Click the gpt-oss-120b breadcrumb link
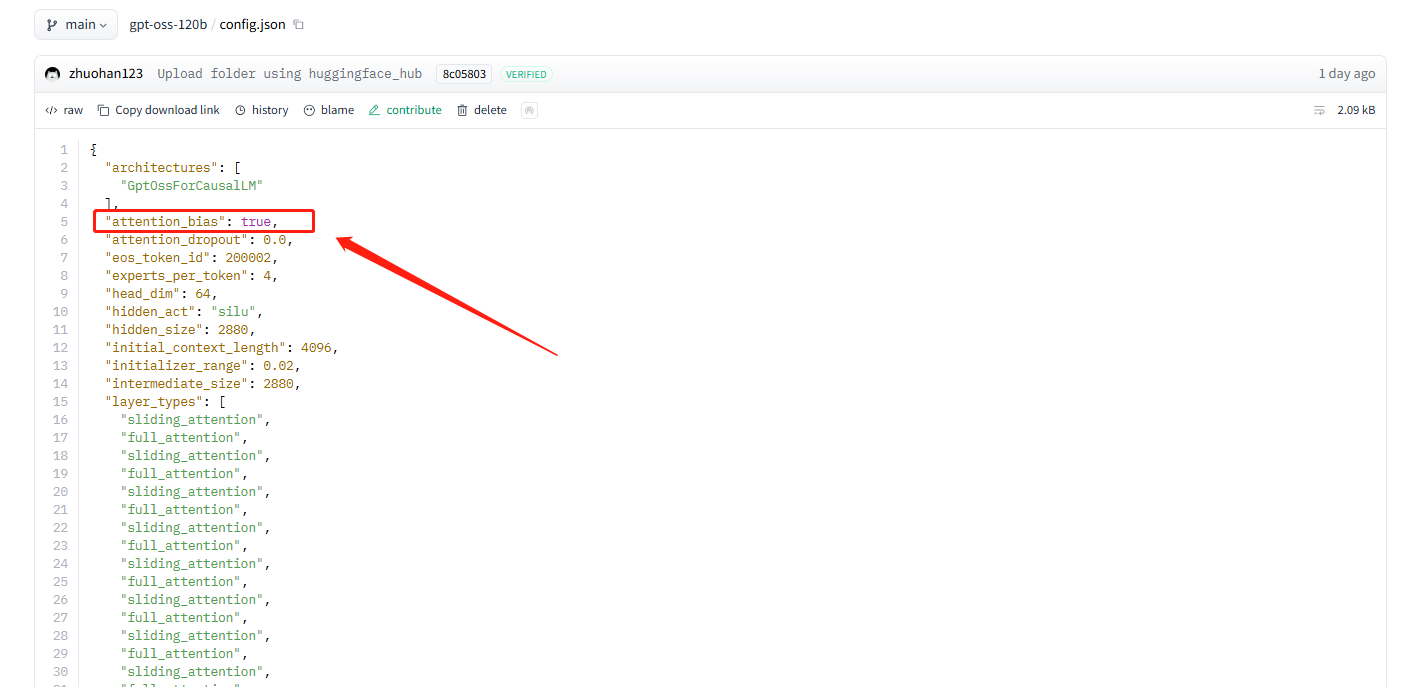 pyautogui.click(x=168, y=24)
